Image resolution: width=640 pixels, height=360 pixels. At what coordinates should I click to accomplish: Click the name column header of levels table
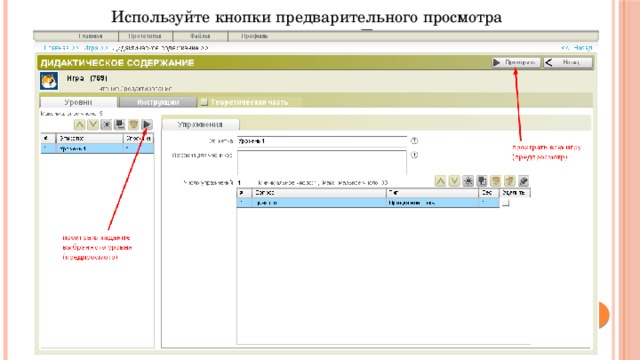coord(89,139)
